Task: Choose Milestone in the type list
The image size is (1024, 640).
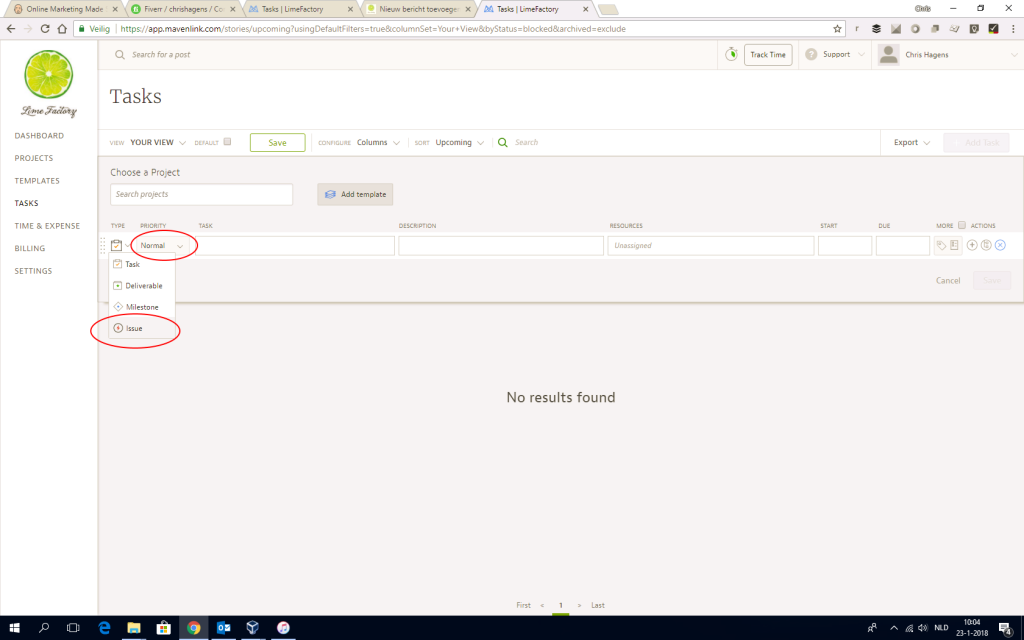Action: coord(141,307)
